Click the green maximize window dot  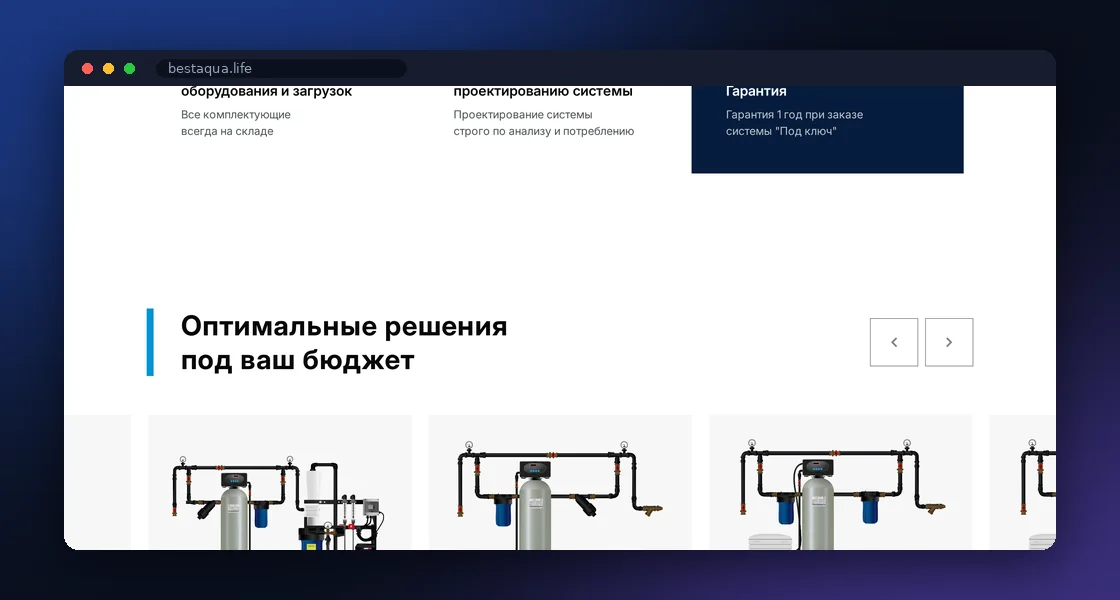pos(129,69)
